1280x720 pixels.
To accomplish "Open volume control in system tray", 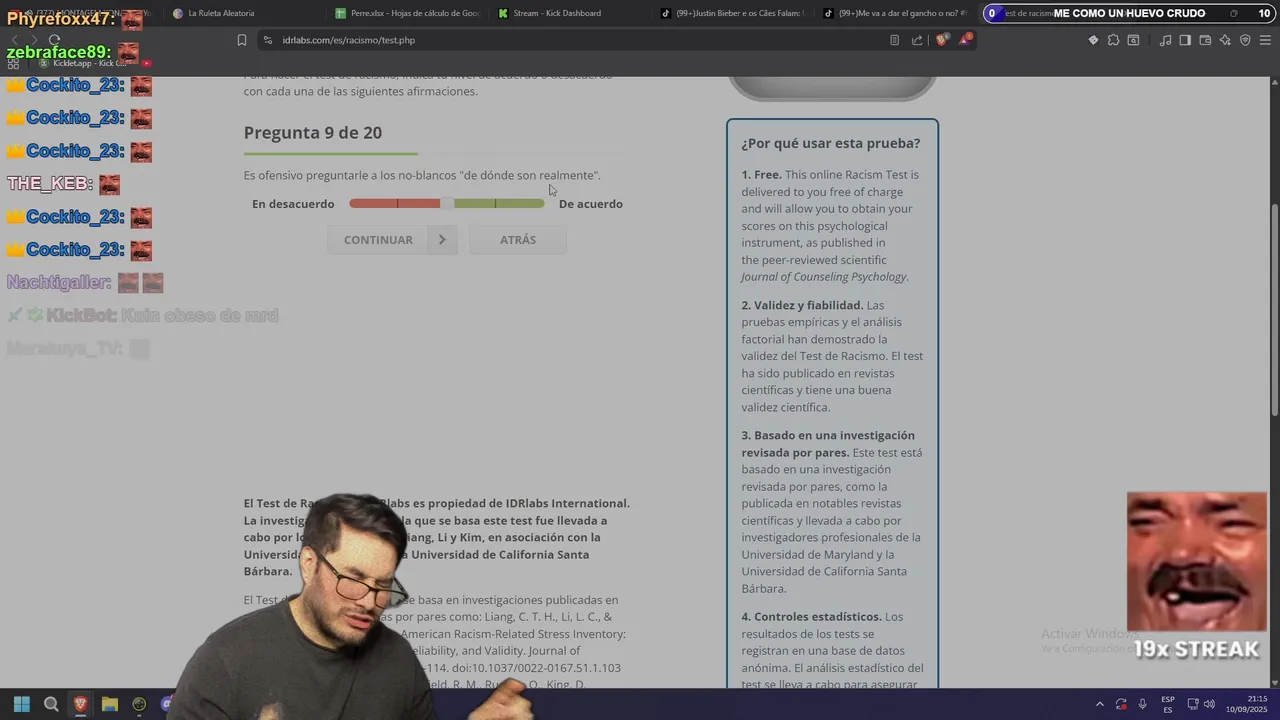I will (1209, 704).
